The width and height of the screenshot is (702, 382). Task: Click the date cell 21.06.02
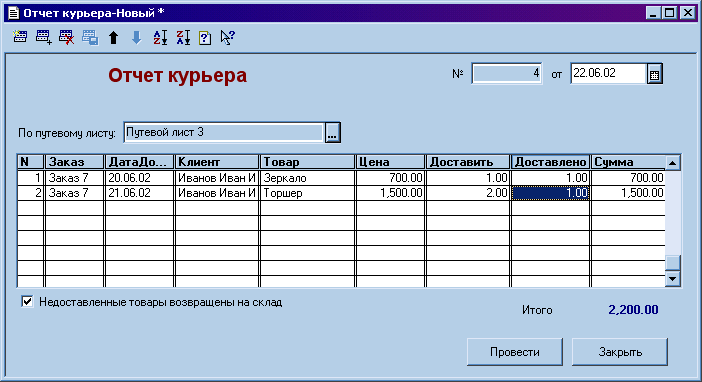pyautogui.click(x=139, y=193)
